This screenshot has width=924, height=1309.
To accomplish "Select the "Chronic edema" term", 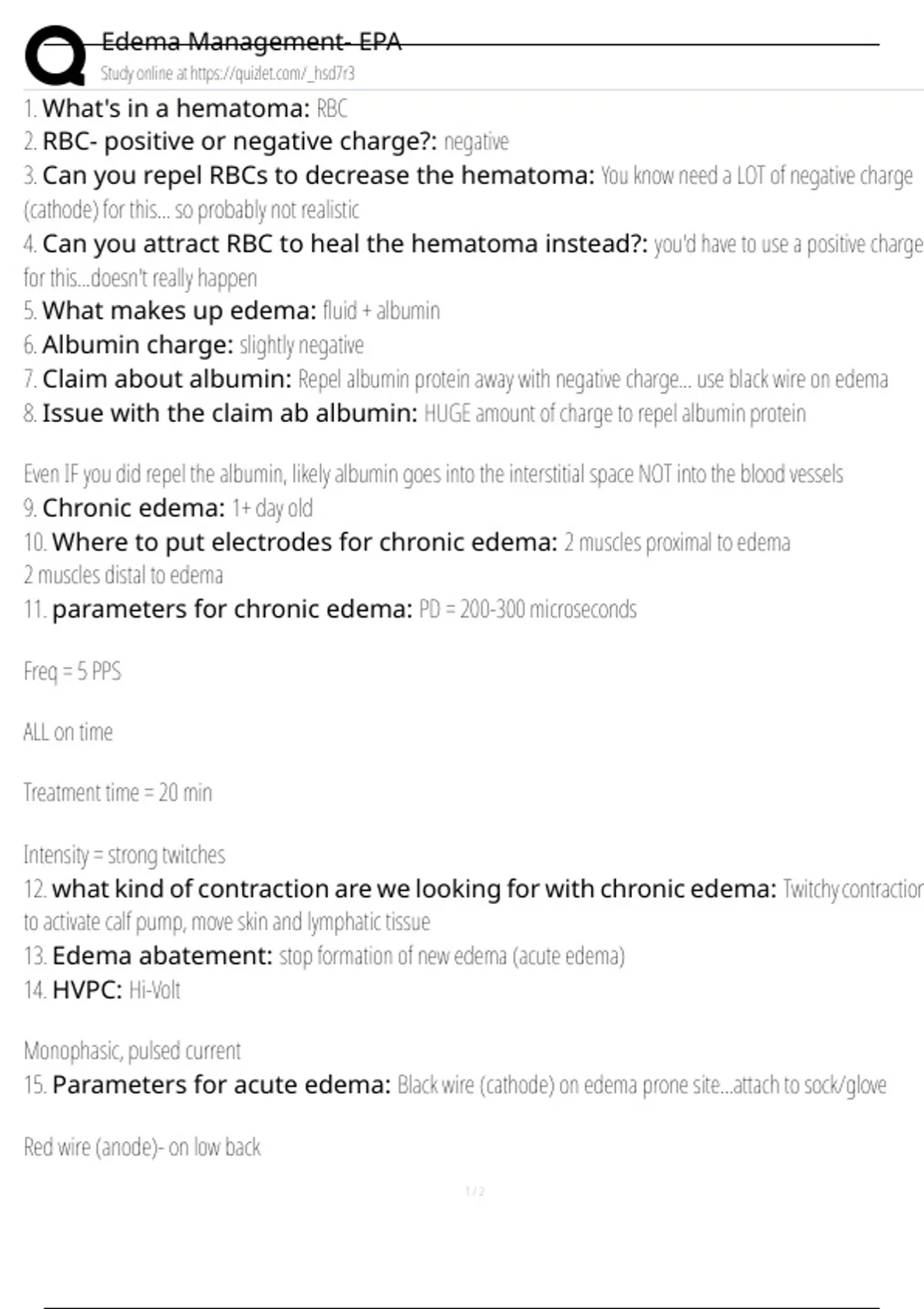I will 134,508.
